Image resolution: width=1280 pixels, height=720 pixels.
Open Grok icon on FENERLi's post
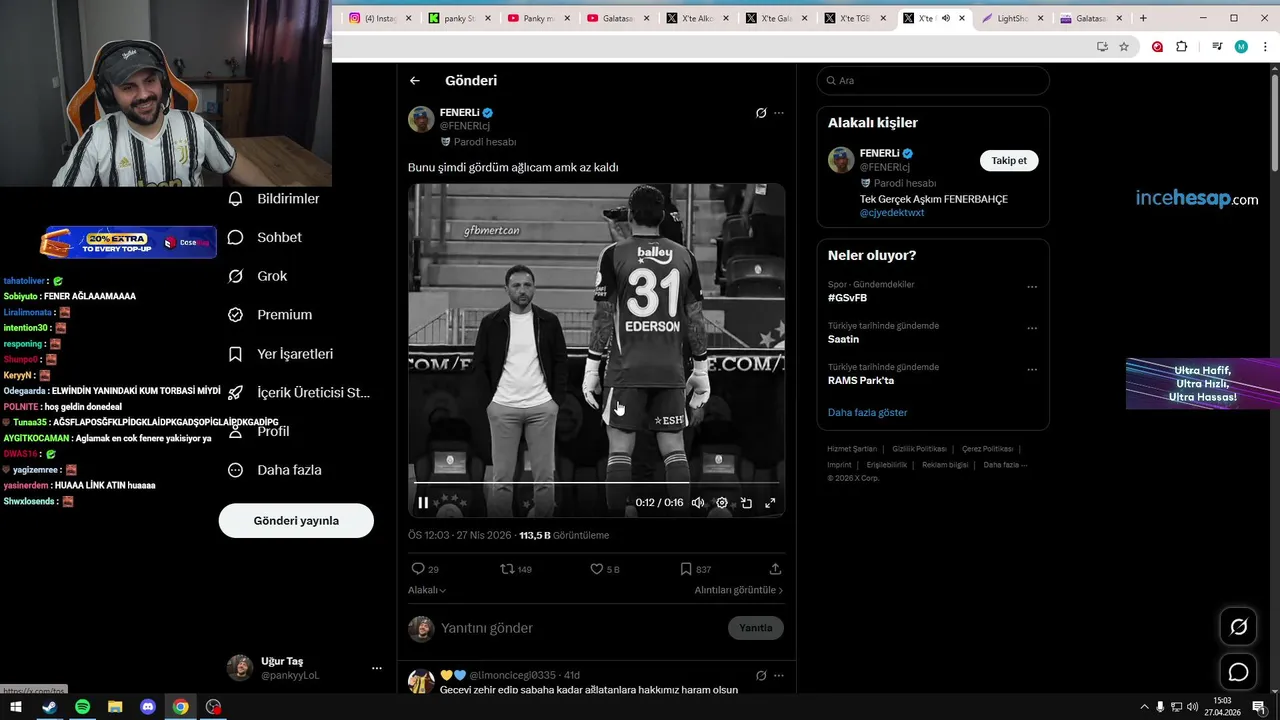[761, 113]
